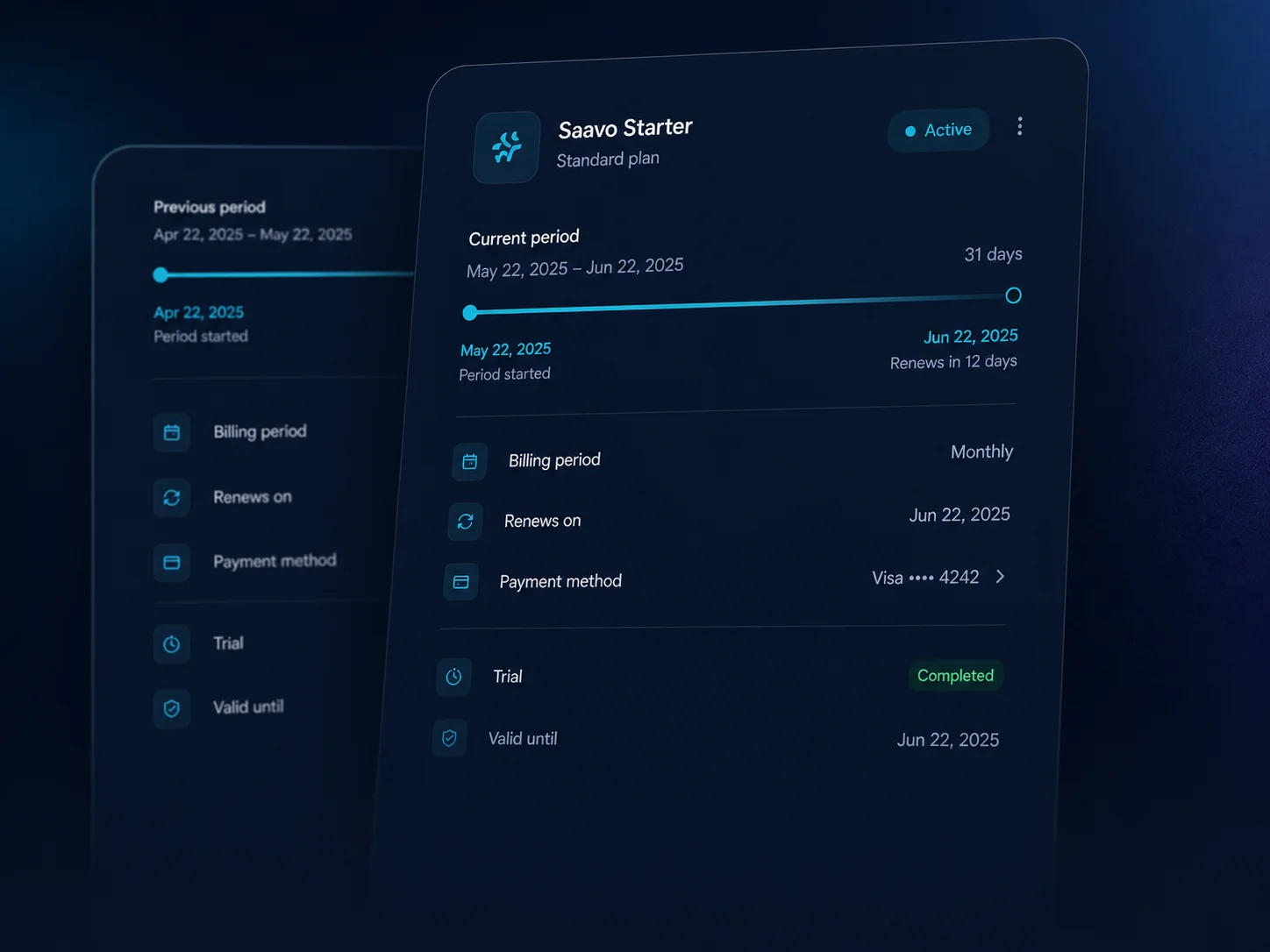The image size is (1270, 952).
Task: Click Trial in the Previous period card
Action: tap(229, 643)
